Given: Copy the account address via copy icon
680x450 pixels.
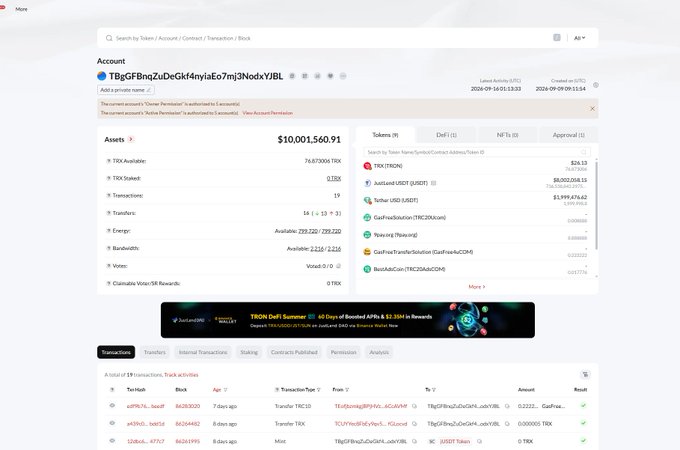Looking at the screenshot, I should (x=292, y=76).
